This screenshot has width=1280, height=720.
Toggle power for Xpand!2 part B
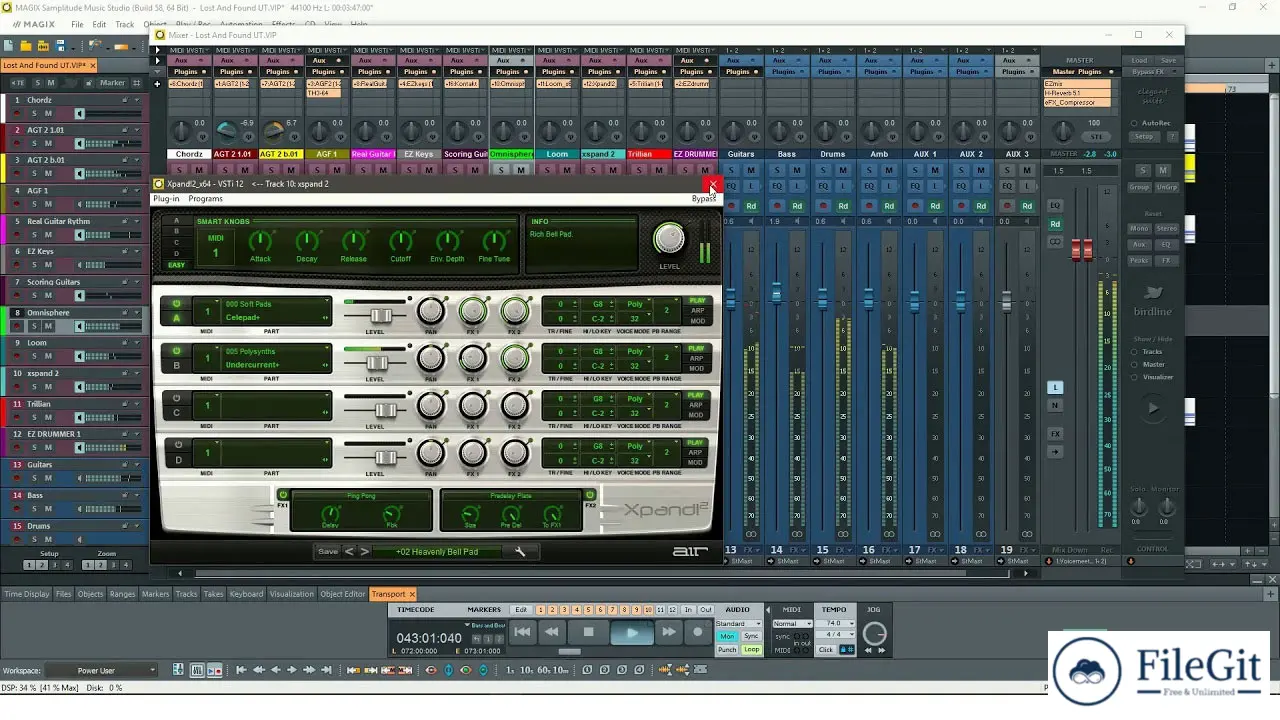click(x=177, y=351)
